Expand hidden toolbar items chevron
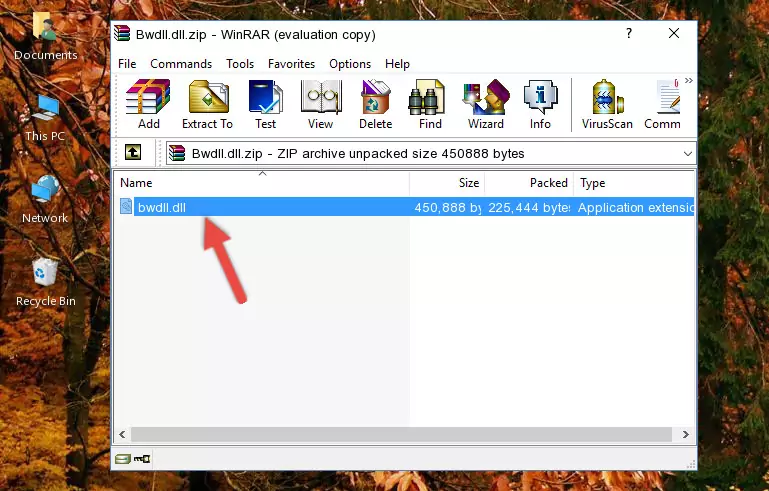769x491 pixels. point(689,80)
